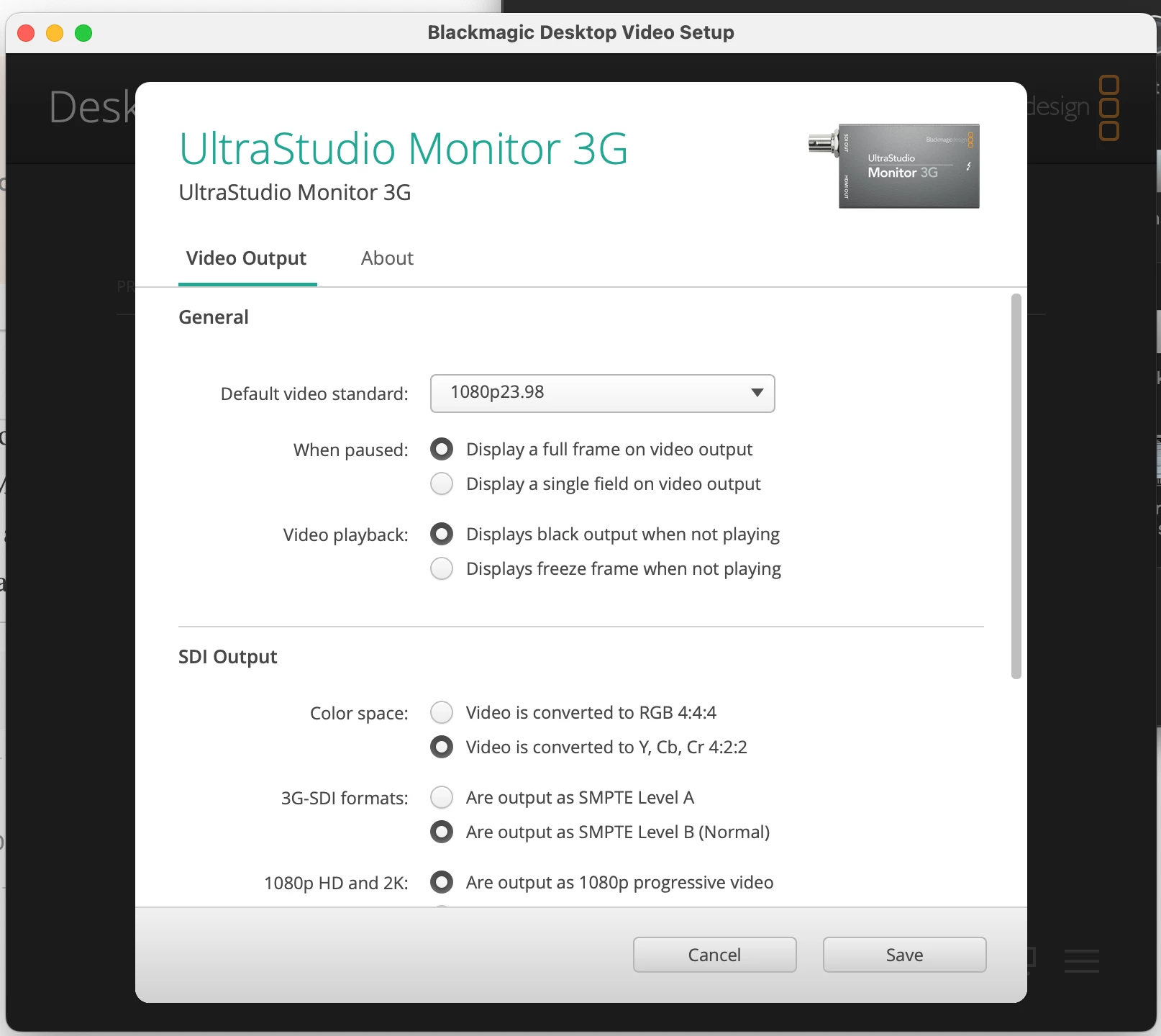Click the Save button
The width and height of the screenshot is (1161, 1036).
coord(904,955)
